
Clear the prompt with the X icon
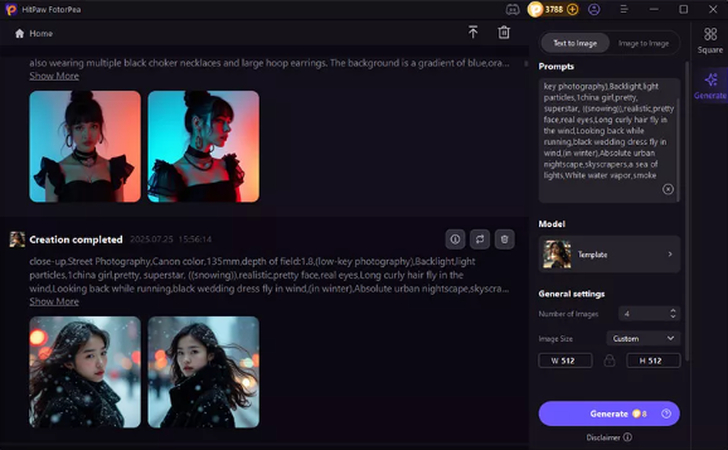(668, 189)
